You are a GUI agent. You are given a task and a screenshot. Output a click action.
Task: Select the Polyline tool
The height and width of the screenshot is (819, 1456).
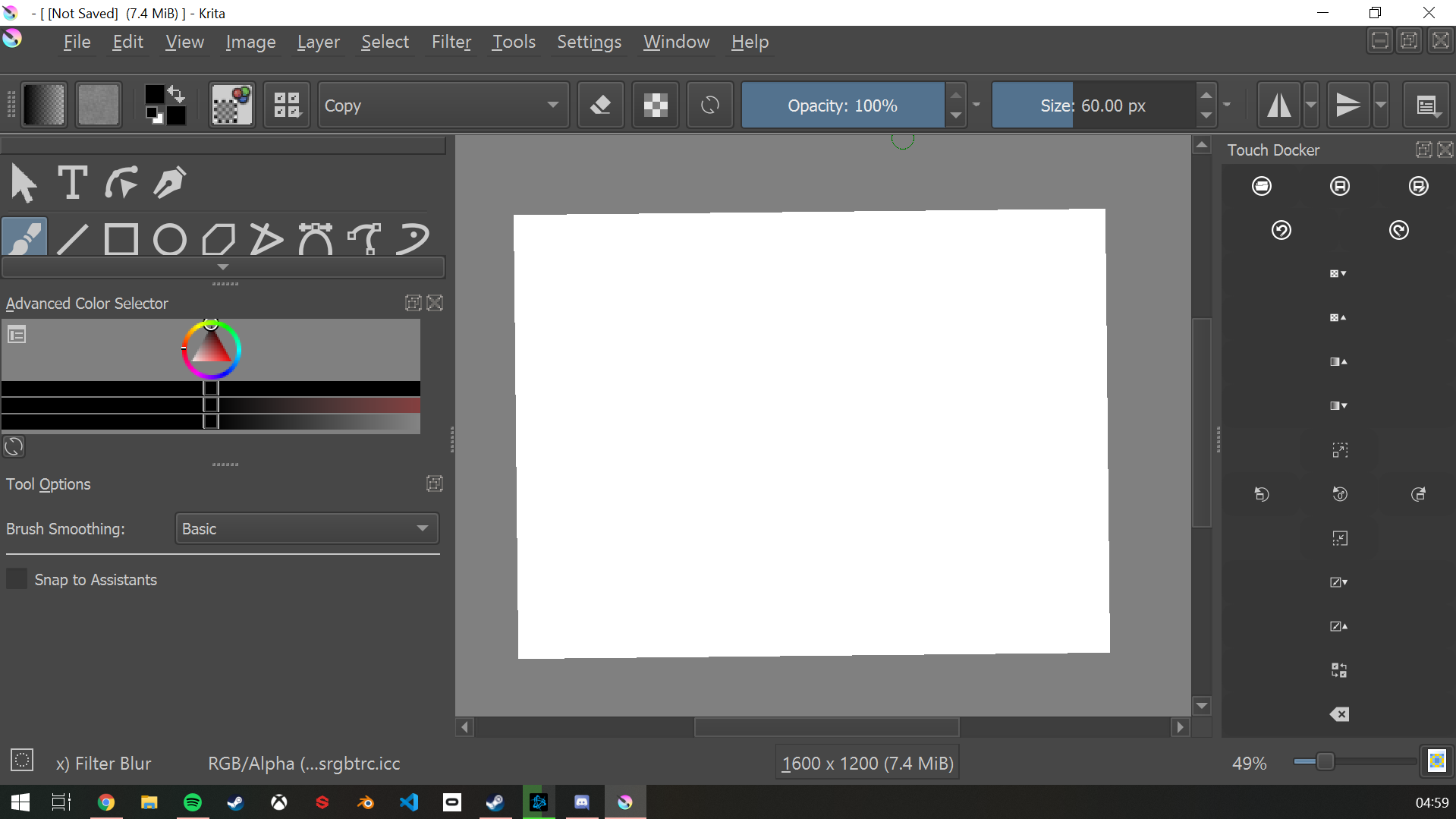[x=267, y=238]
